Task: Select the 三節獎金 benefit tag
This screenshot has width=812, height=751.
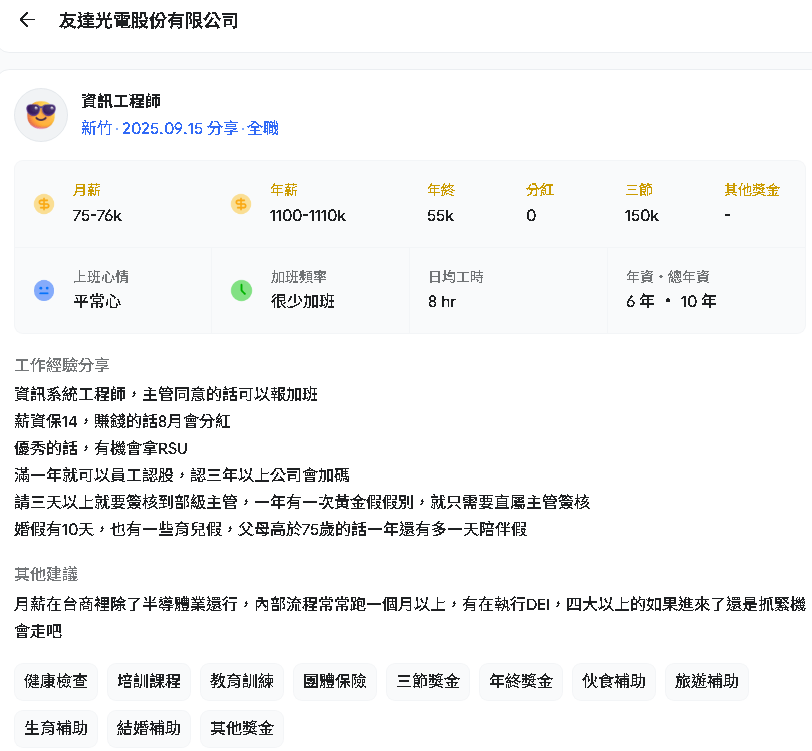Action: coord(428,681)
